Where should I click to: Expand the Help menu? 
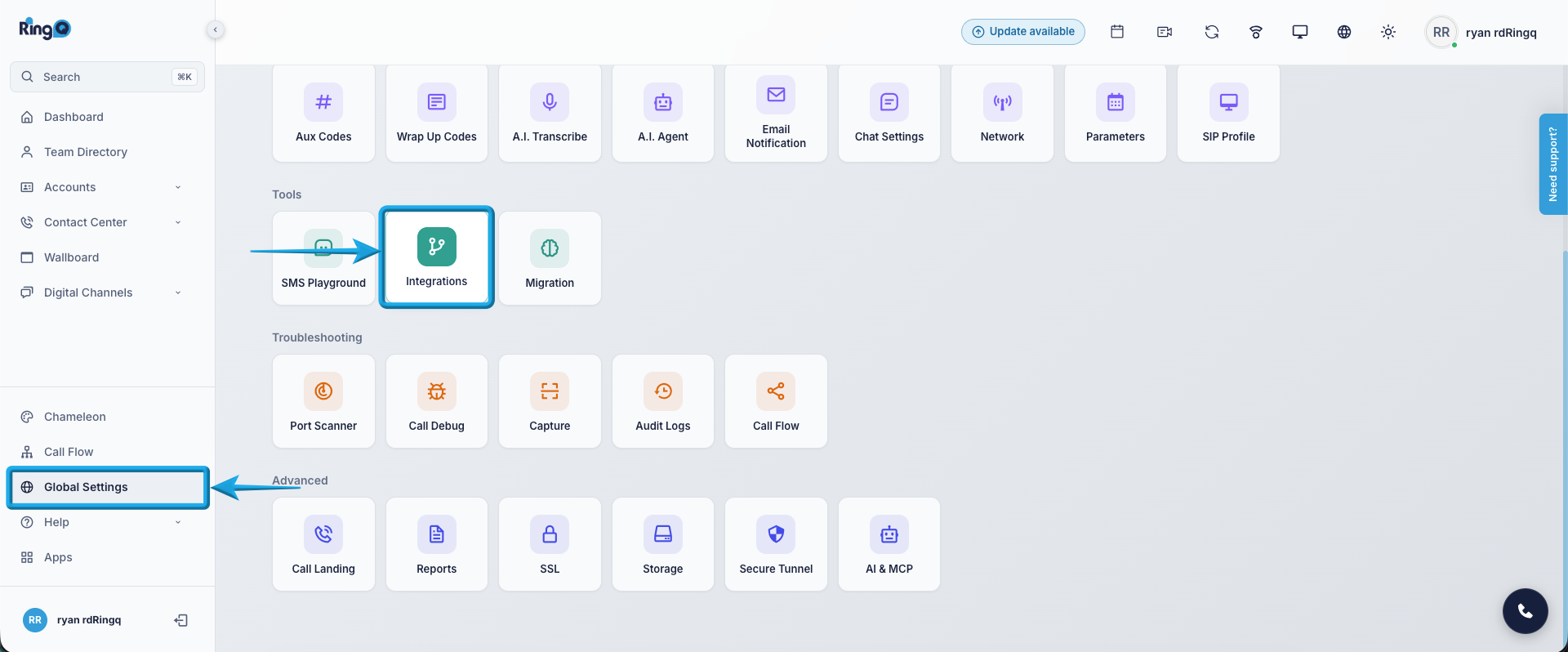pyautogui.click(x=107, y=522)
